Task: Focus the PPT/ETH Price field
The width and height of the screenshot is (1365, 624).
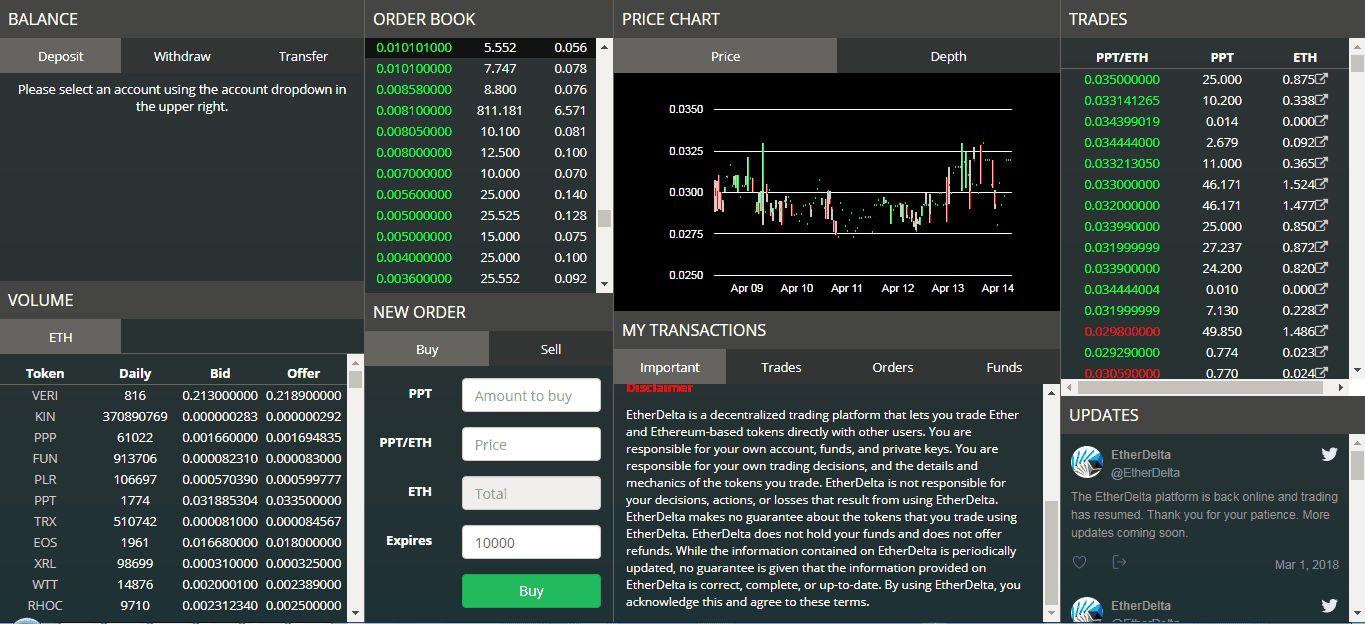Action: coord(531,444)
